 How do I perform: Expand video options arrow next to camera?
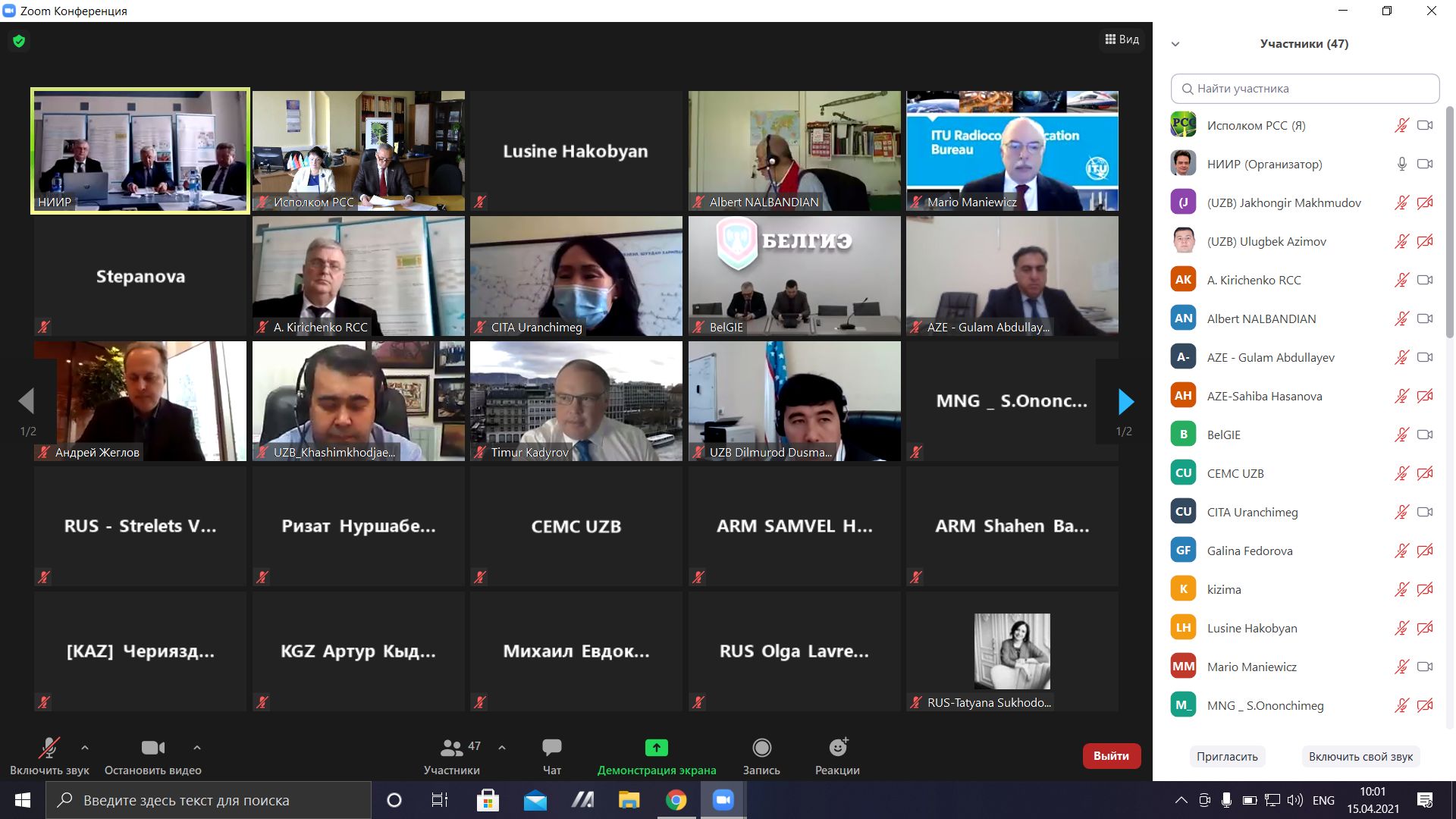point(197,748)
